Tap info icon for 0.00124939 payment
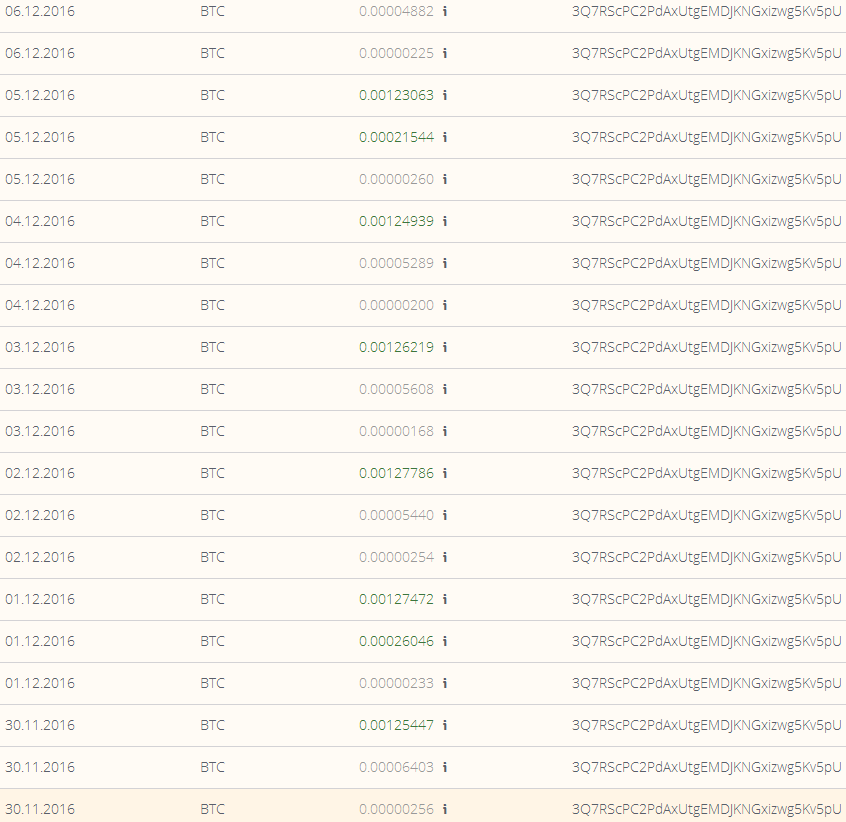The width and height of the screenshot is (846, 822). click(445, 221)
